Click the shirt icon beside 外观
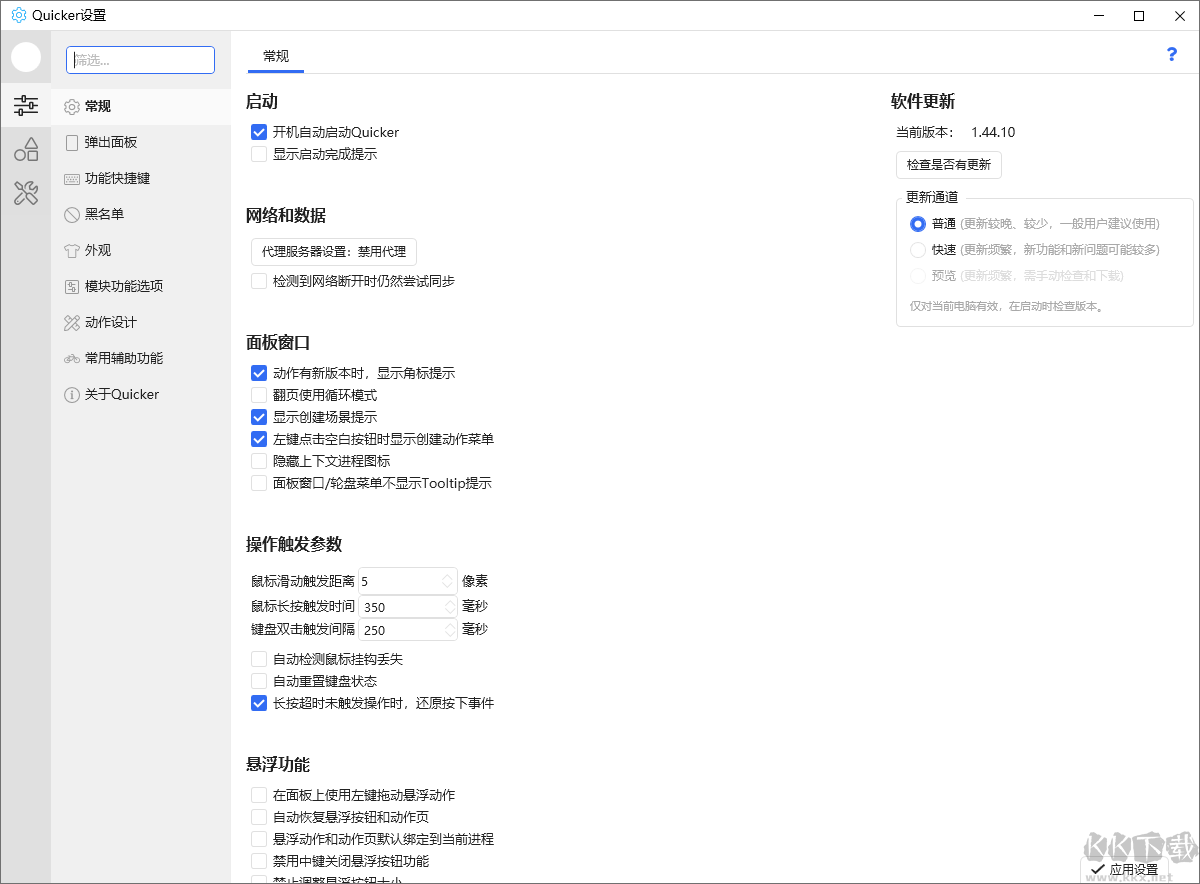 72,250
